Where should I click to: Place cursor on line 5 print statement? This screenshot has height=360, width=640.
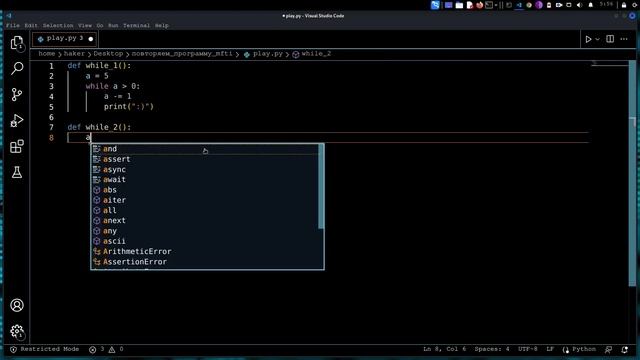point(129,107)
